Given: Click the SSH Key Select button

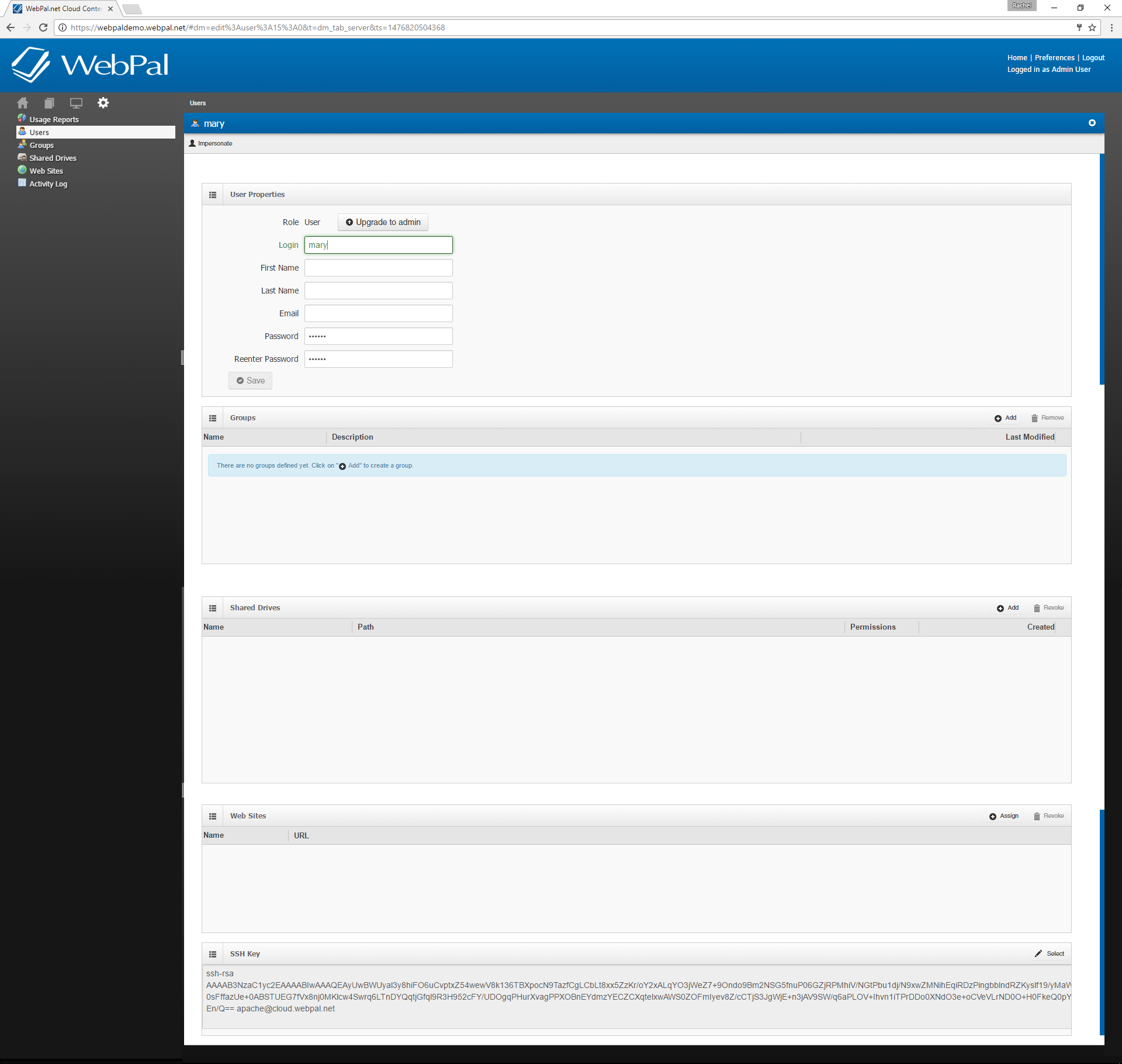Looking at the screenshot, I should [x=1050, y=954].
